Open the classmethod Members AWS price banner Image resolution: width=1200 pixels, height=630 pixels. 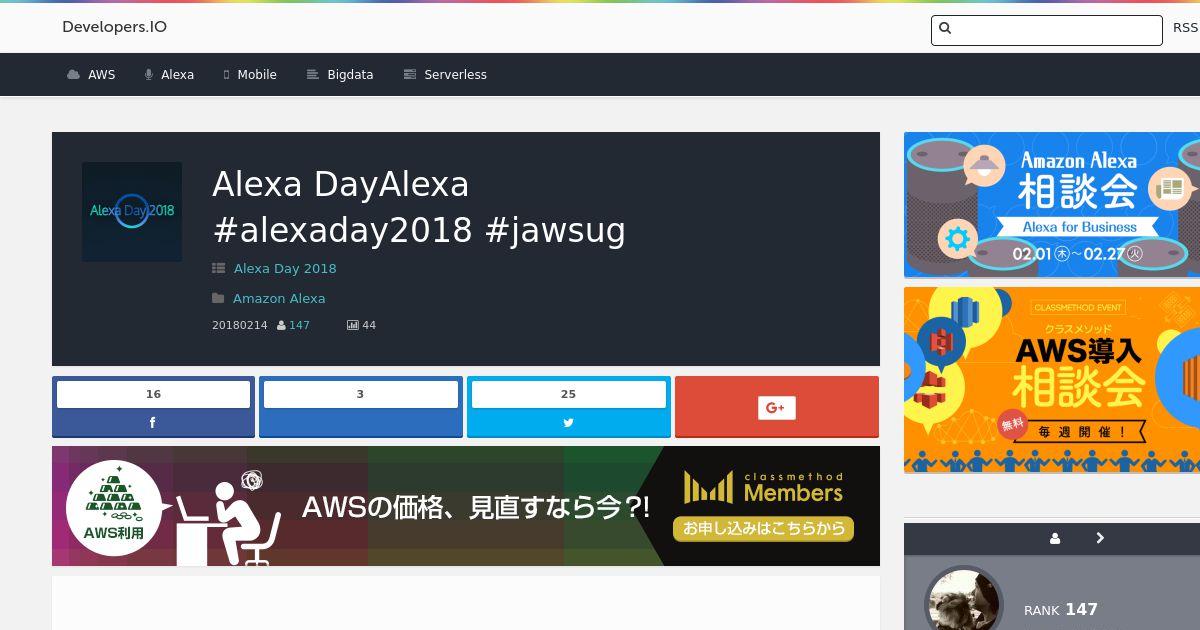pos(466,506)
